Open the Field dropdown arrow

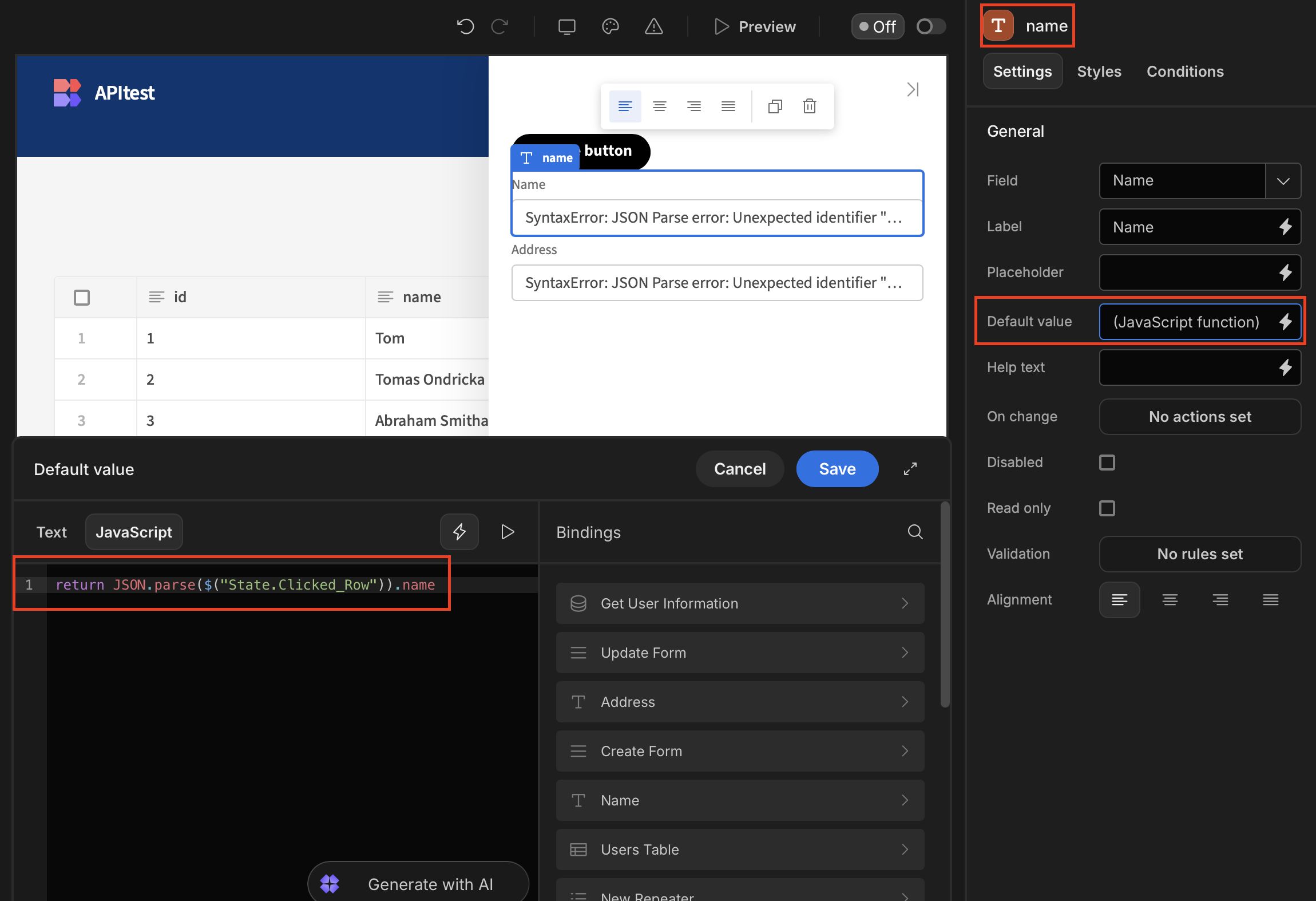(x=1283, y=181)
